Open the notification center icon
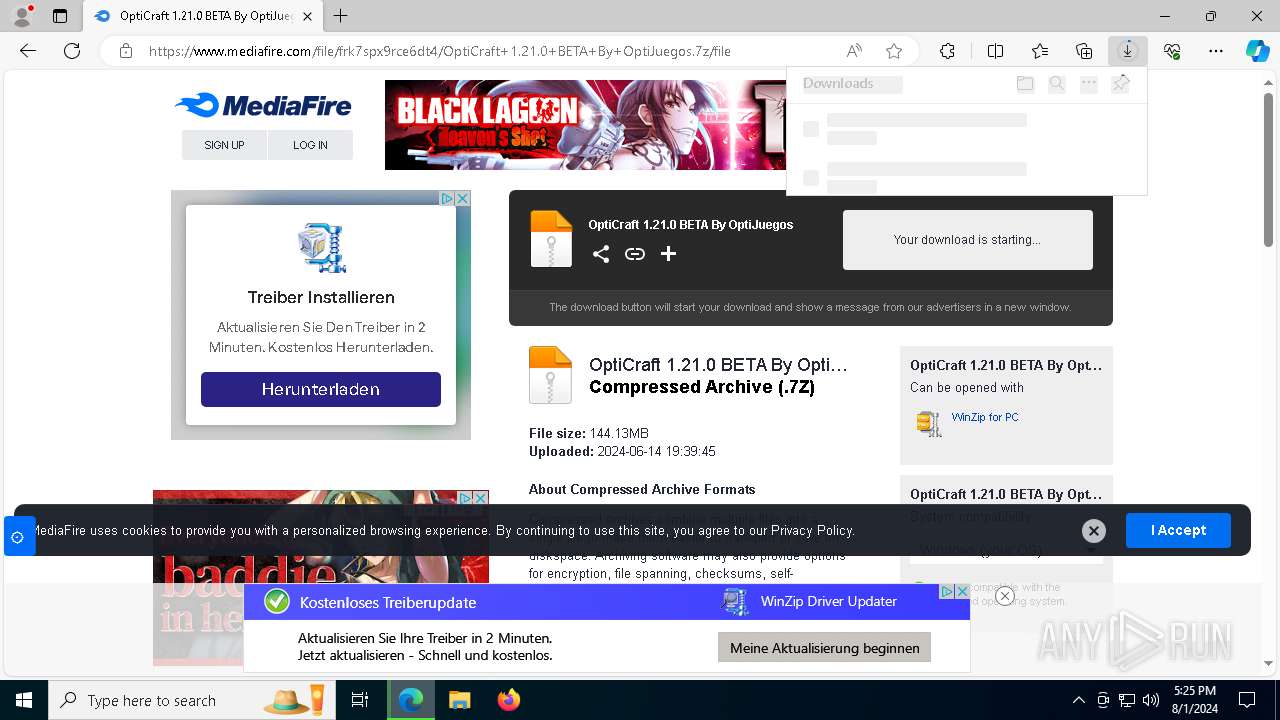 coord(1247,700)
